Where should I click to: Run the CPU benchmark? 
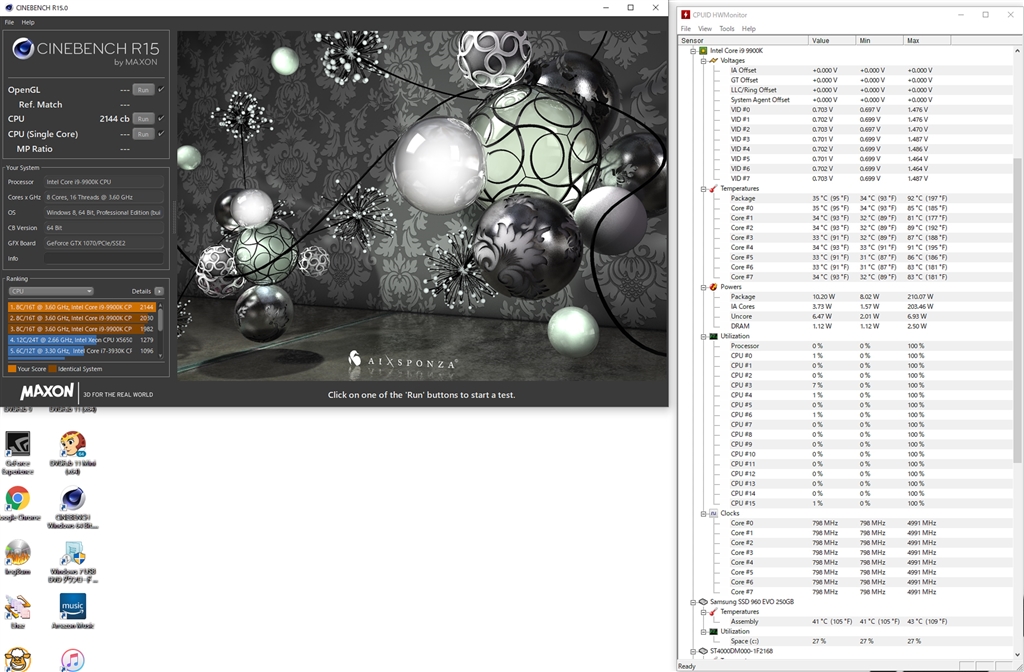tap(144, 118)
